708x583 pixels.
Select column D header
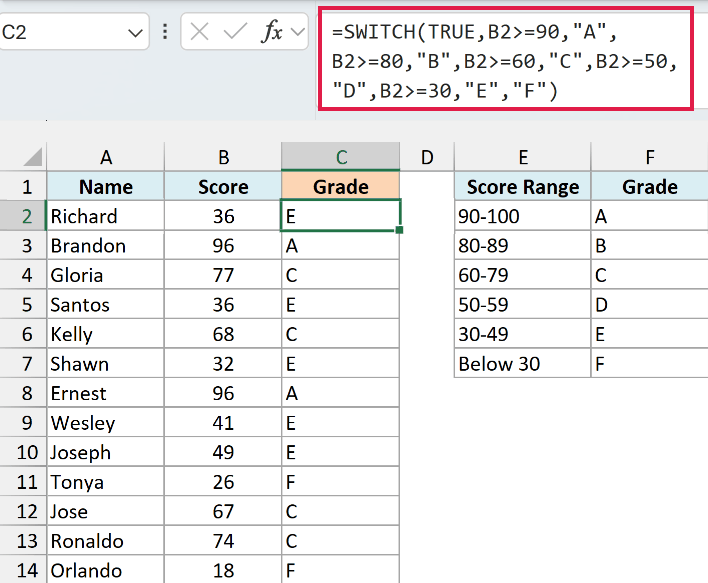(427, 157)
